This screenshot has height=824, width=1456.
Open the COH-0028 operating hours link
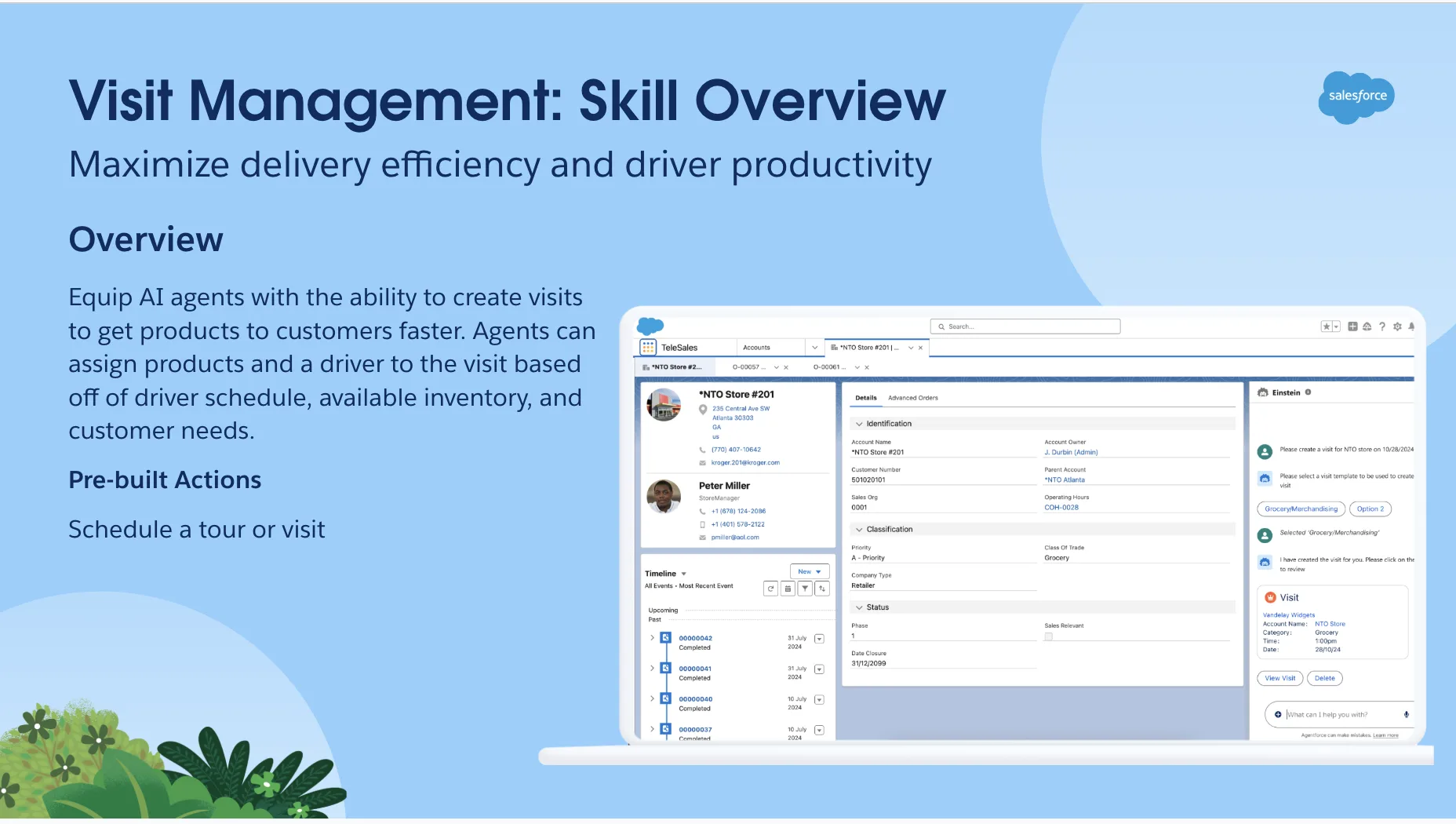point(1061,508)
